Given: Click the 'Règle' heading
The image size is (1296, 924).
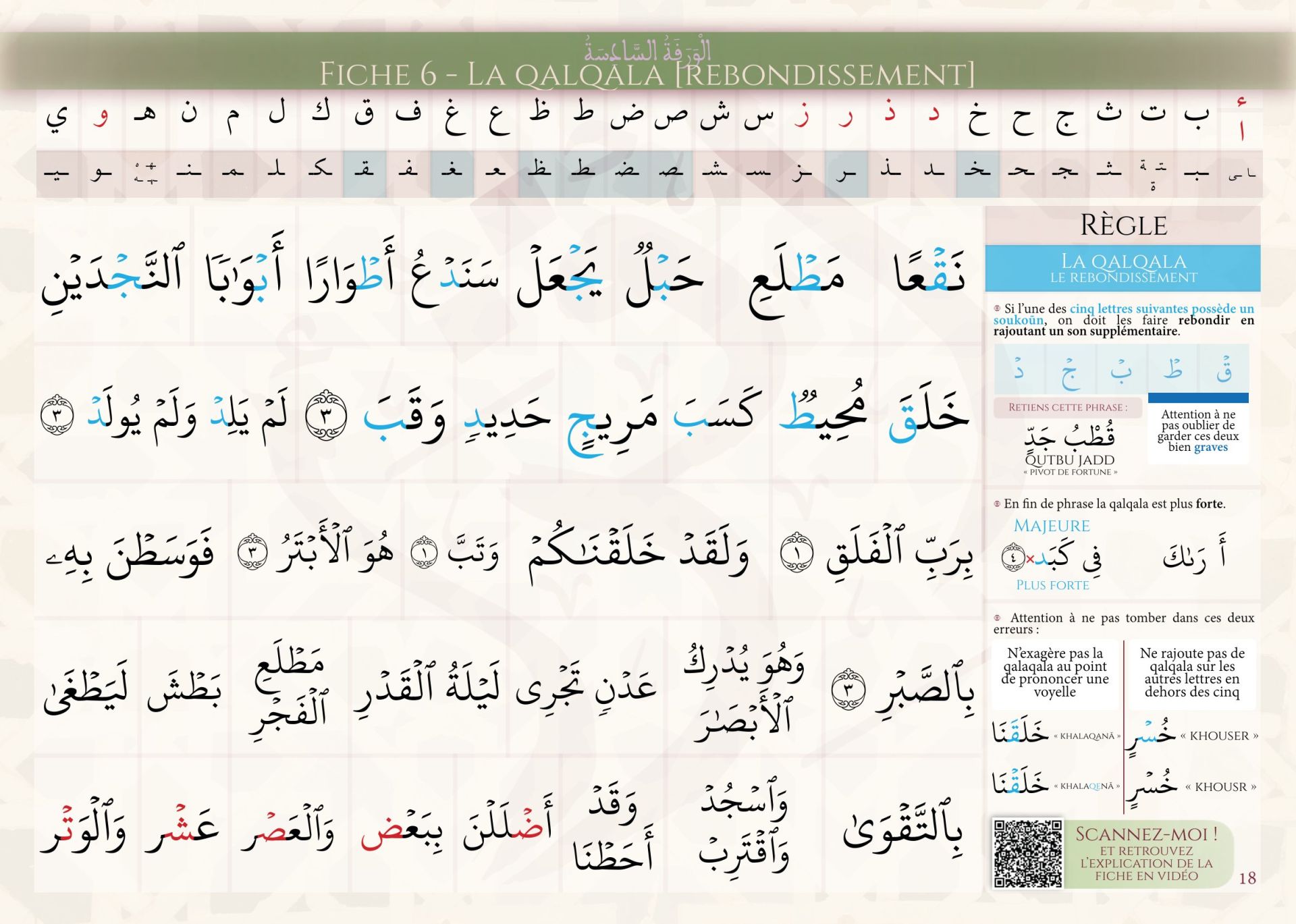Looking at the screenshot, I should 1123,225.
